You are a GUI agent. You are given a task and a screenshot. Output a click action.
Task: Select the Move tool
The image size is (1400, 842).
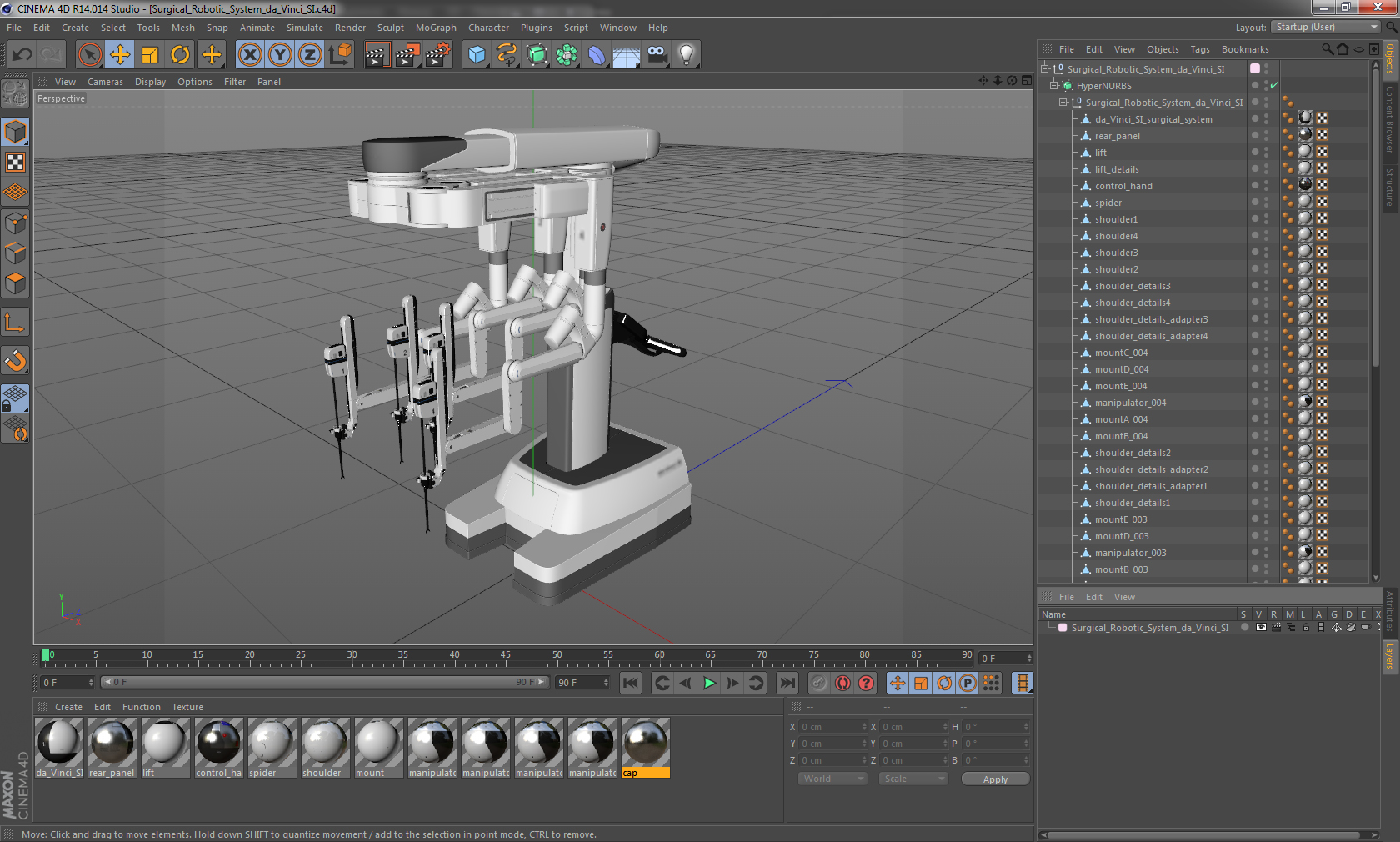(120, 55)
